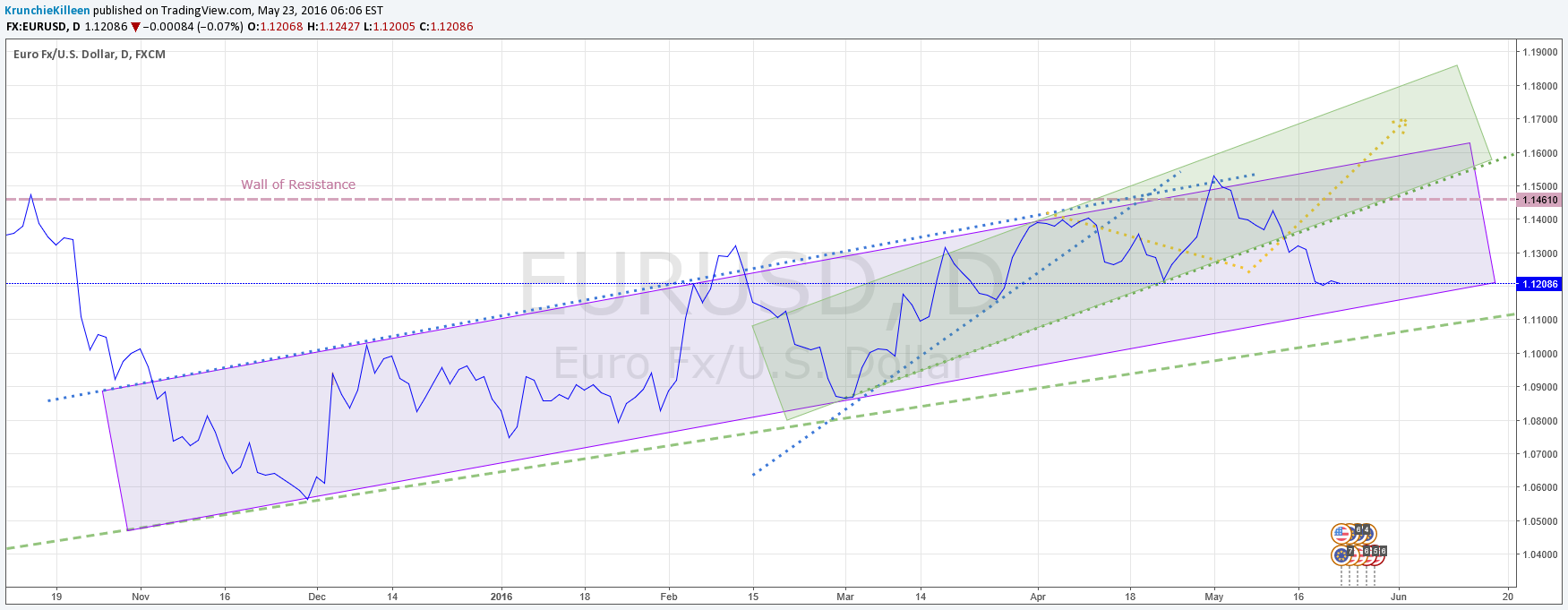This screenshot has height=610, width=1568.
Task: Click the 1.10000 price axis label
Action: click(1540, 354)
